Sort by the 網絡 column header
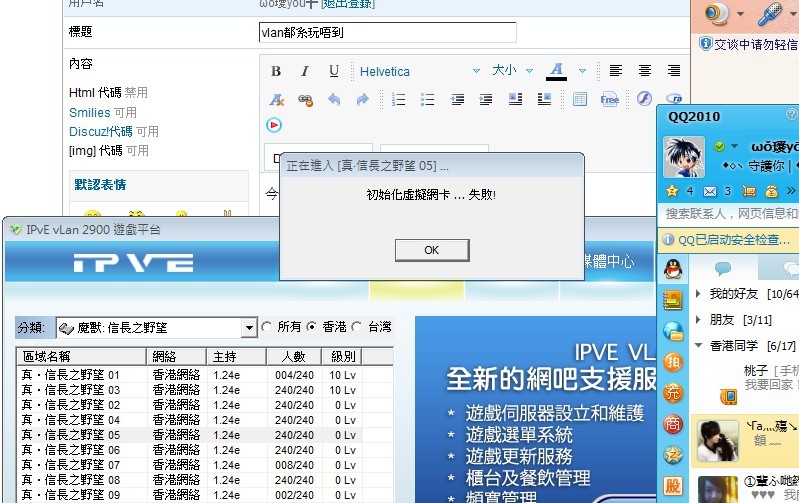 (177, 357)
